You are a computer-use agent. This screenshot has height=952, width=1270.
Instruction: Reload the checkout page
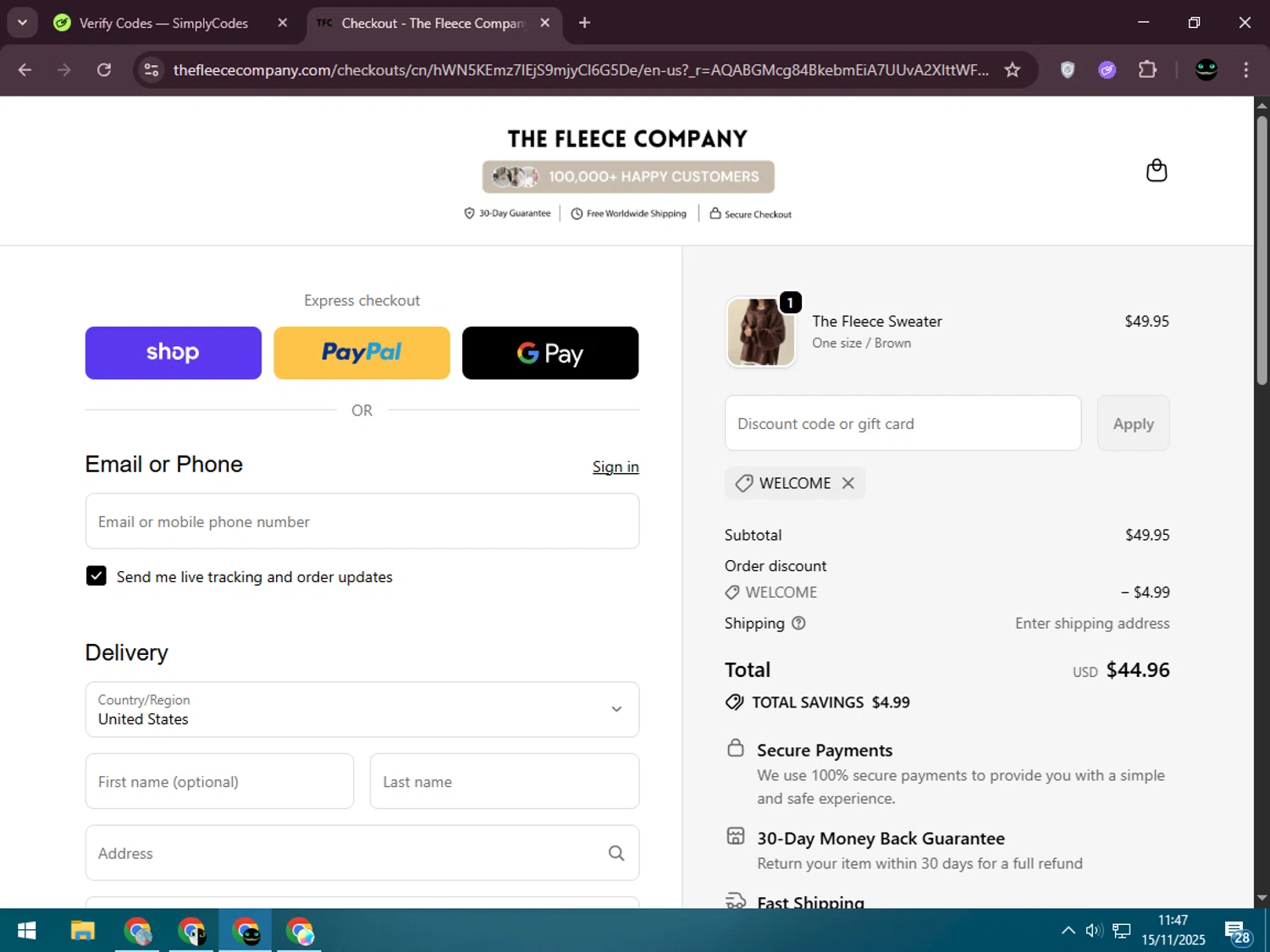104,70
